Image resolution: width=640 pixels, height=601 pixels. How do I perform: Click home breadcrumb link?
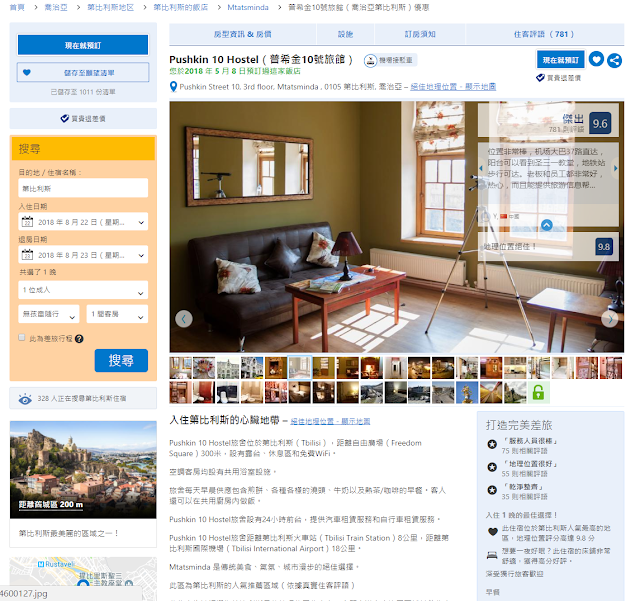tap(17, 7)
